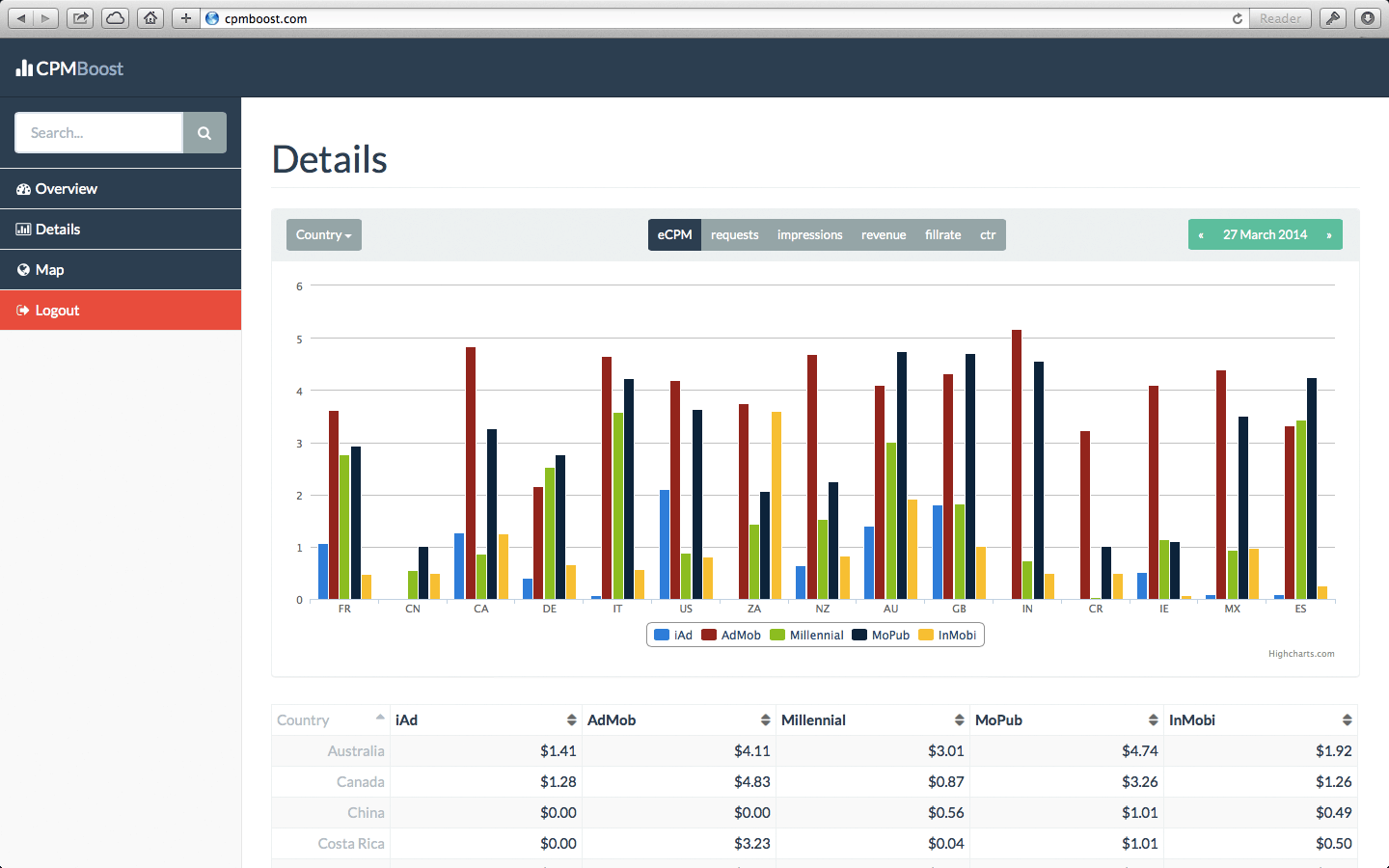Click the browser home icon
This screenshot has width=1389, height=868.
click(150, 18)
